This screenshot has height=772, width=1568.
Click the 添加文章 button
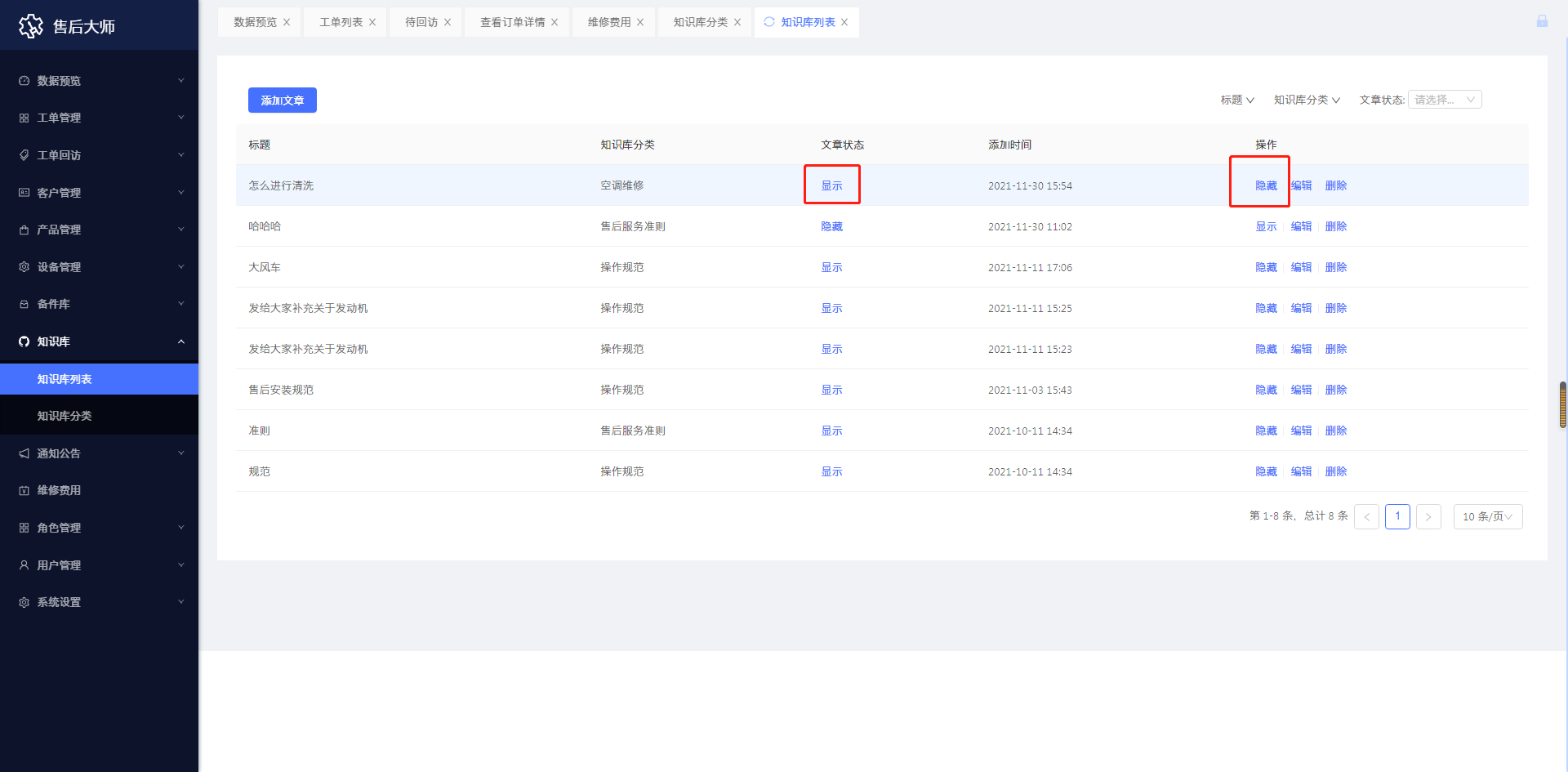tap(282, 100)
